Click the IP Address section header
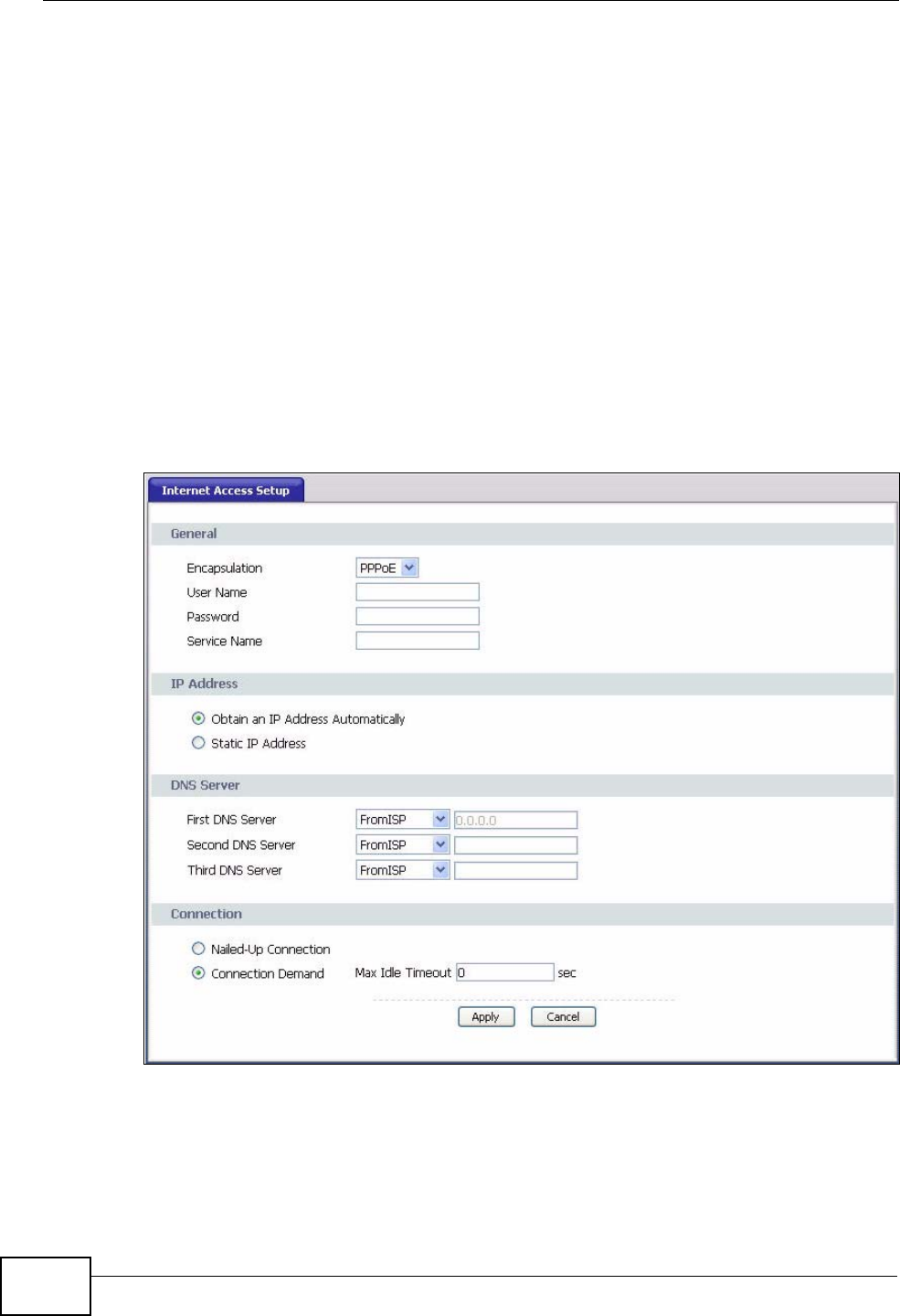This screenshot has width=900, height=1316. pos(523,684)
